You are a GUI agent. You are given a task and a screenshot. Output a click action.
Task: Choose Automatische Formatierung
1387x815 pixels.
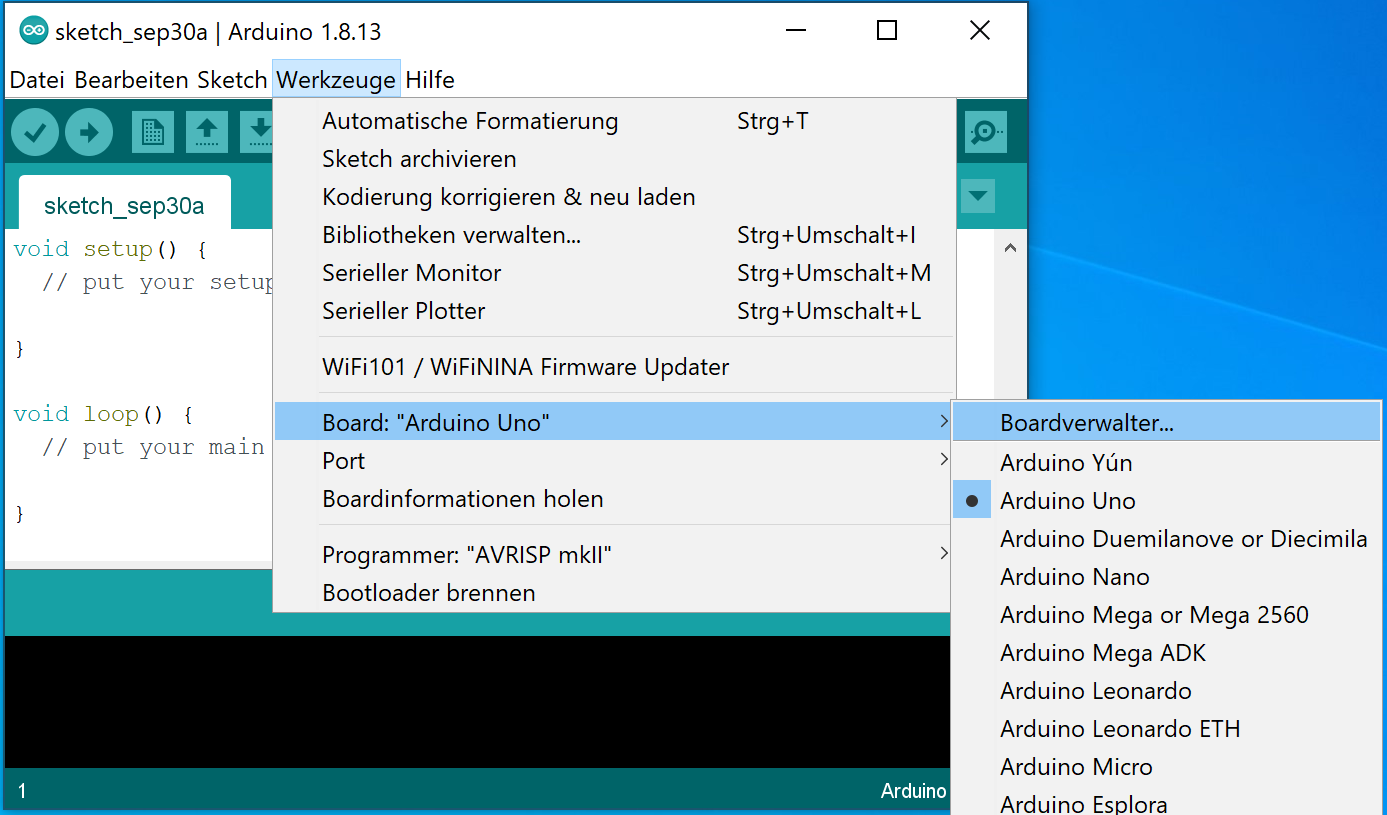(x=614, y=121)
